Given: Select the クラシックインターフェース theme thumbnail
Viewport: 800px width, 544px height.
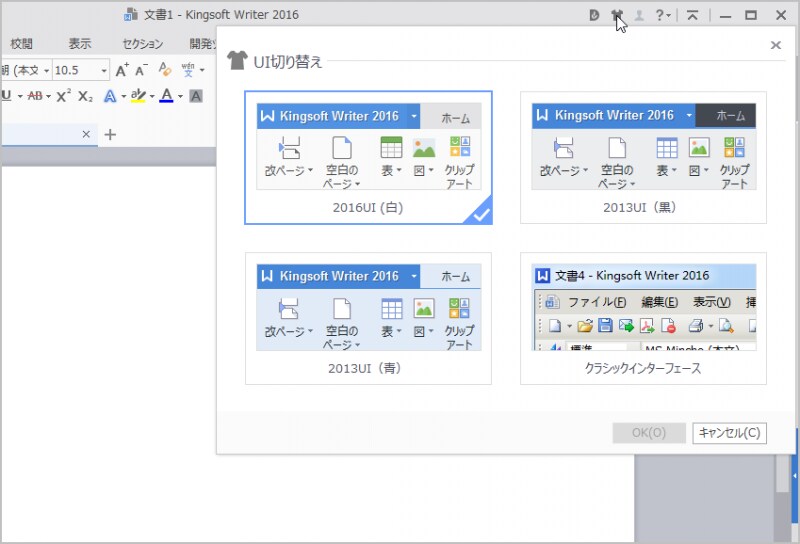Looking at the screenshot, I should (643, 318).
